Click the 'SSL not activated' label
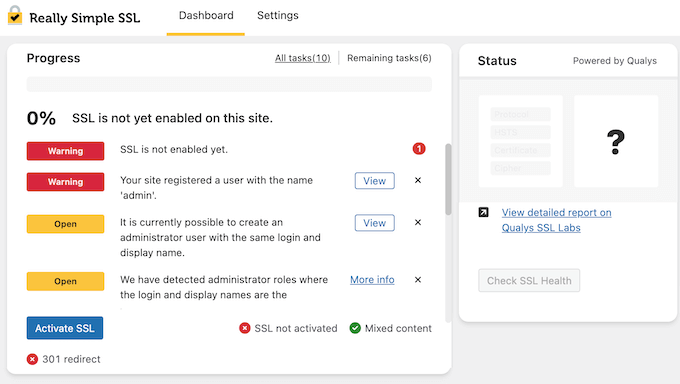680x384 pixels. (296, 328)
